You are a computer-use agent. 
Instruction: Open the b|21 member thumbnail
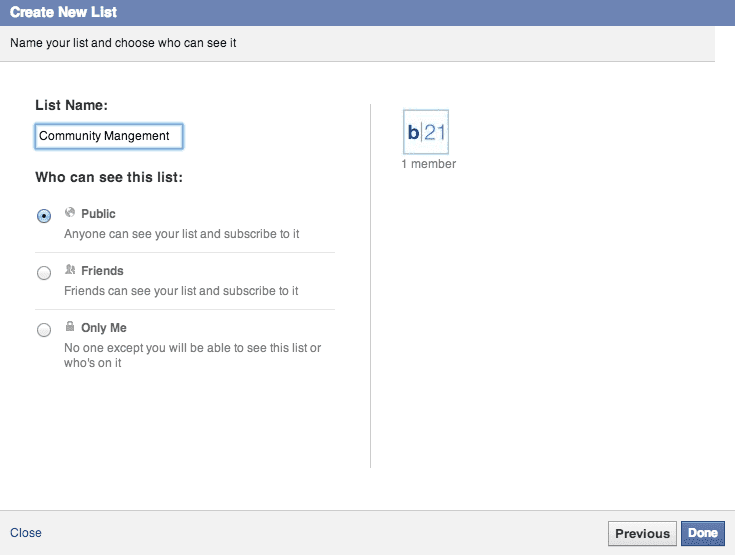pyautogui.click(x=426, y=132)
